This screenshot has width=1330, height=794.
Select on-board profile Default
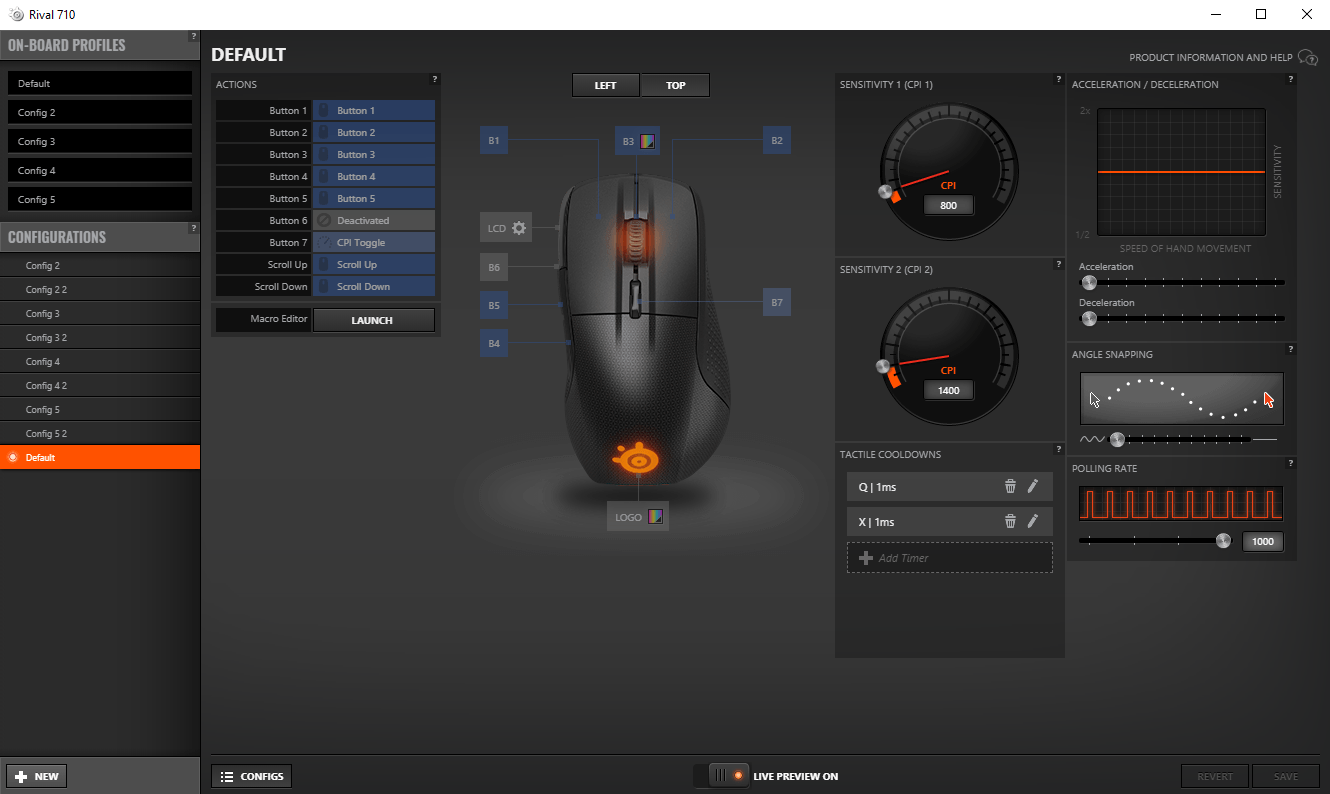point(99,83)
